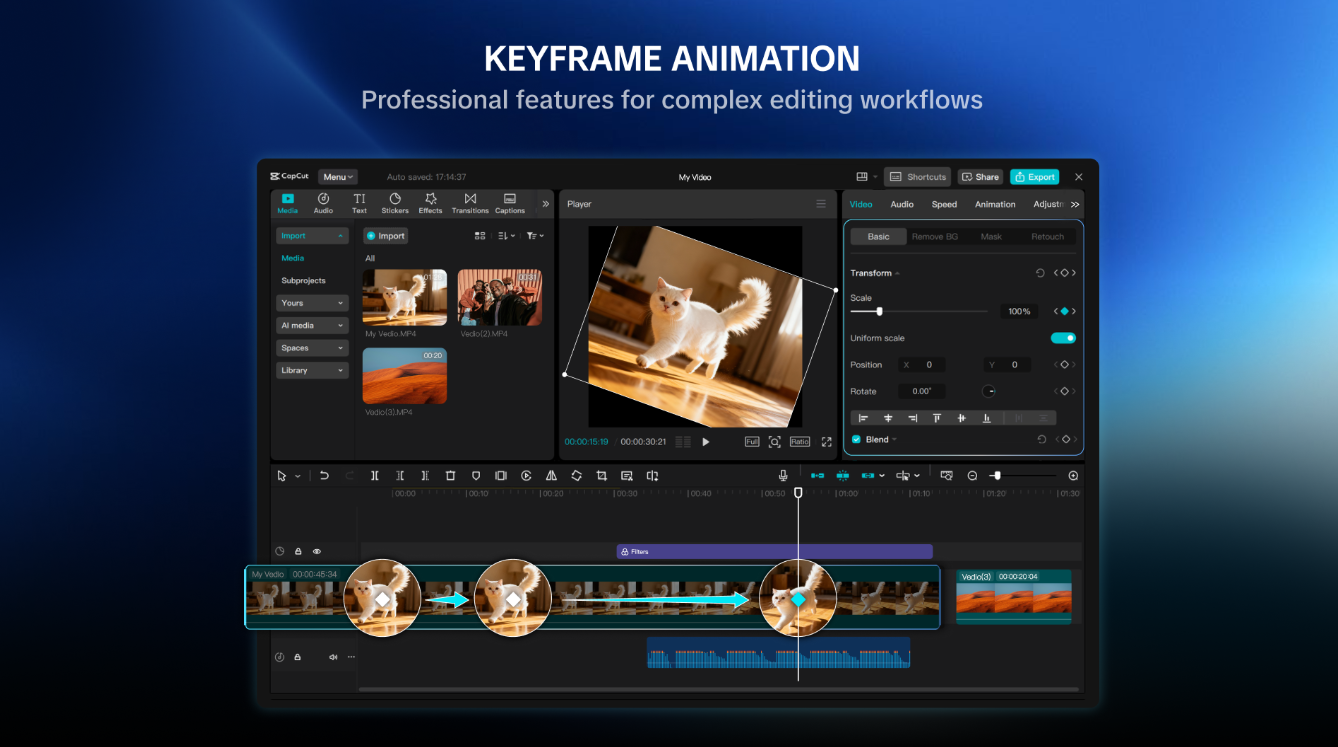Switch to the Speed tab
The height and width of the screenshot is (747, 1338).
coord(944,204)
